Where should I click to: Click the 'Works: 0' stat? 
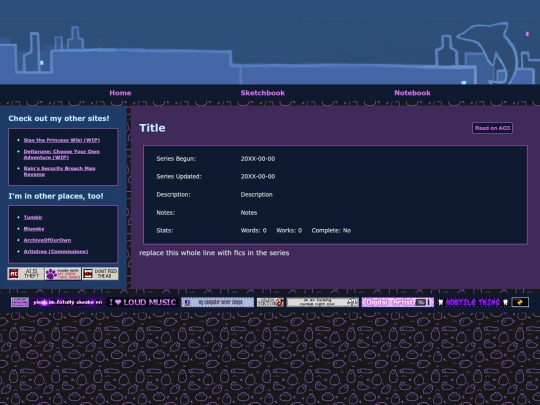click(x=289, y=230)
